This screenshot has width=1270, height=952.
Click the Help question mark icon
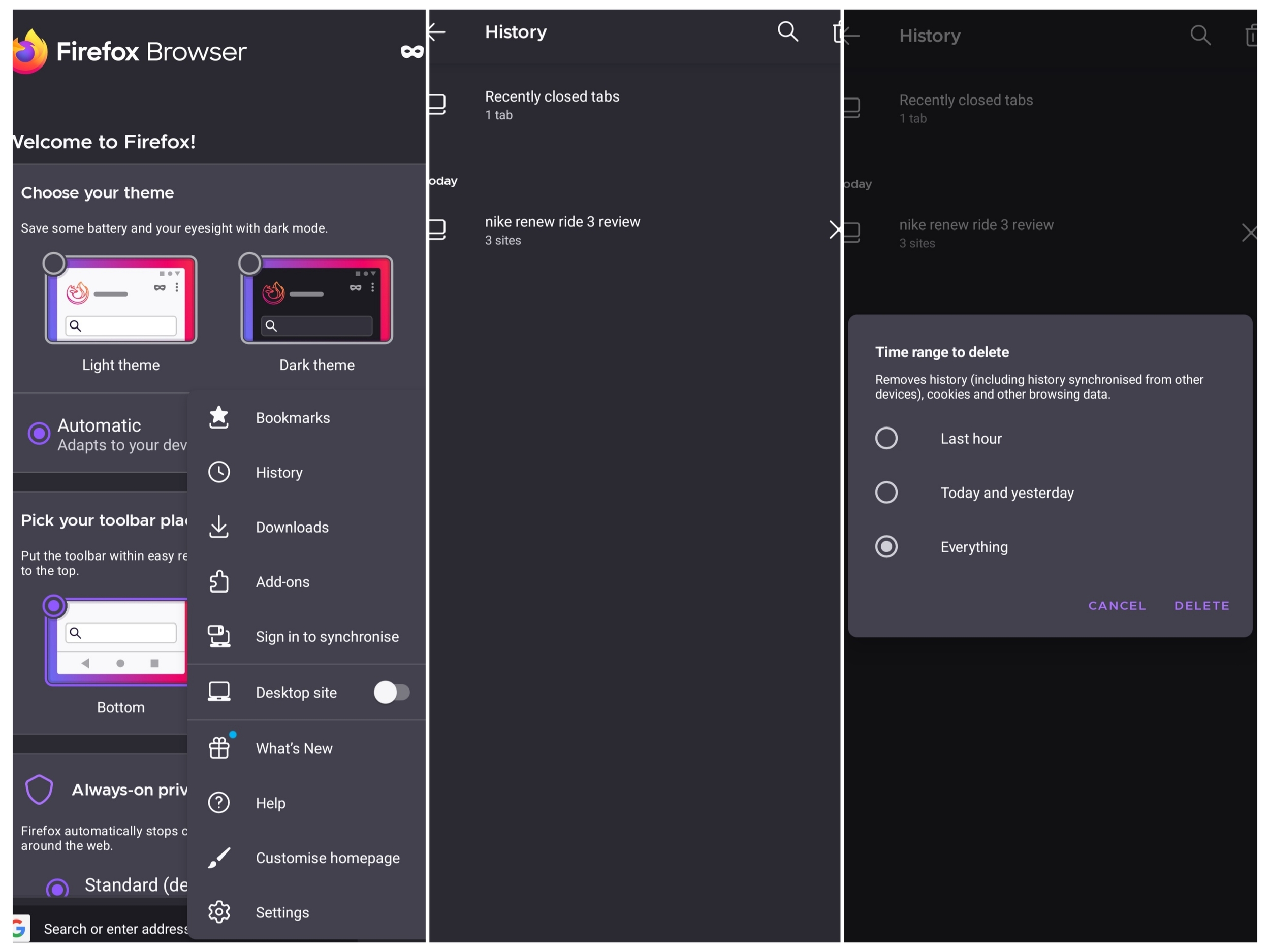219,803
